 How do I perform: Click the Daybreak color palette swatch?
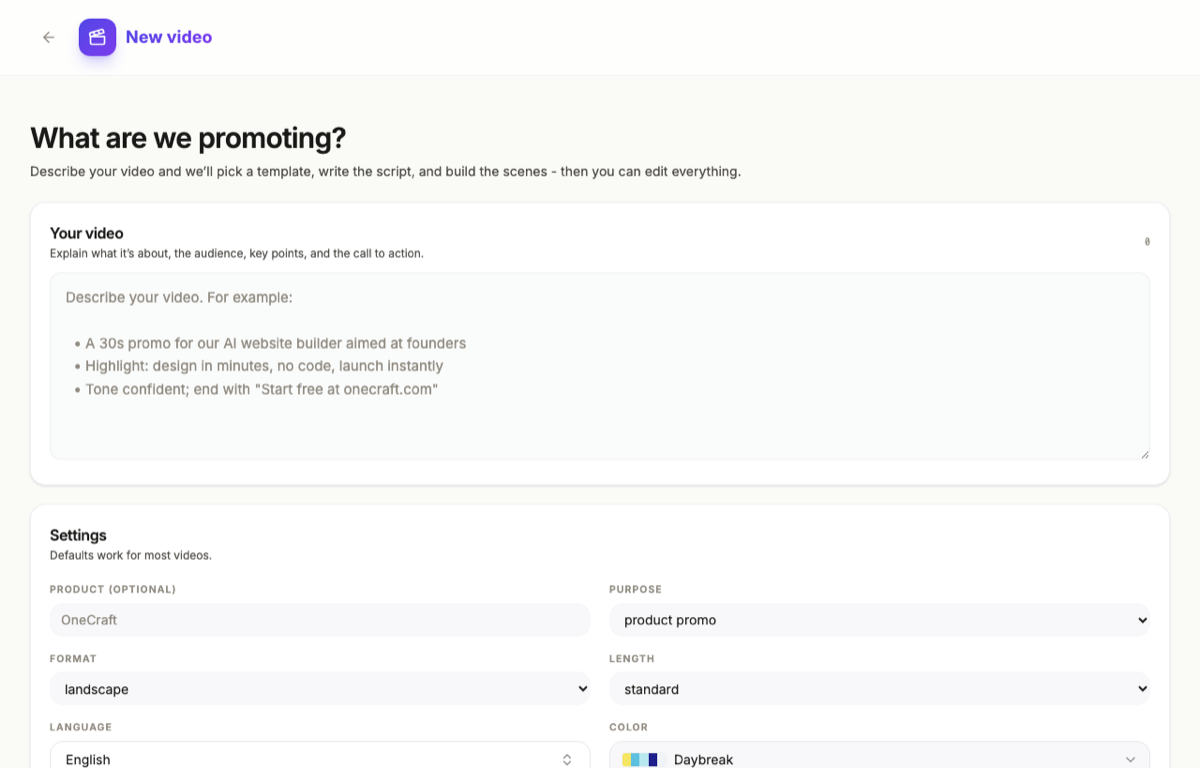641,760
